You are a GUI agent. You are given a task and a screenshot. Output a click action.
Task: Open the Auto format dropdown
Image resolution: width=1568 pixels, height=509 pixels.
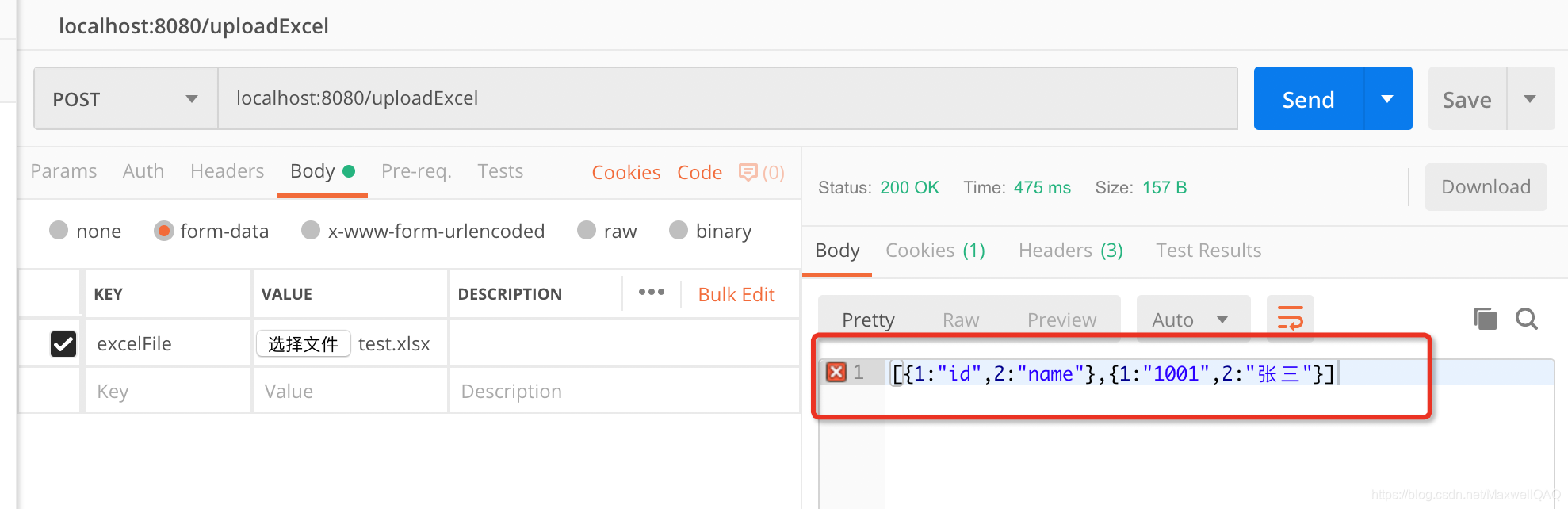pos(1193,319)
